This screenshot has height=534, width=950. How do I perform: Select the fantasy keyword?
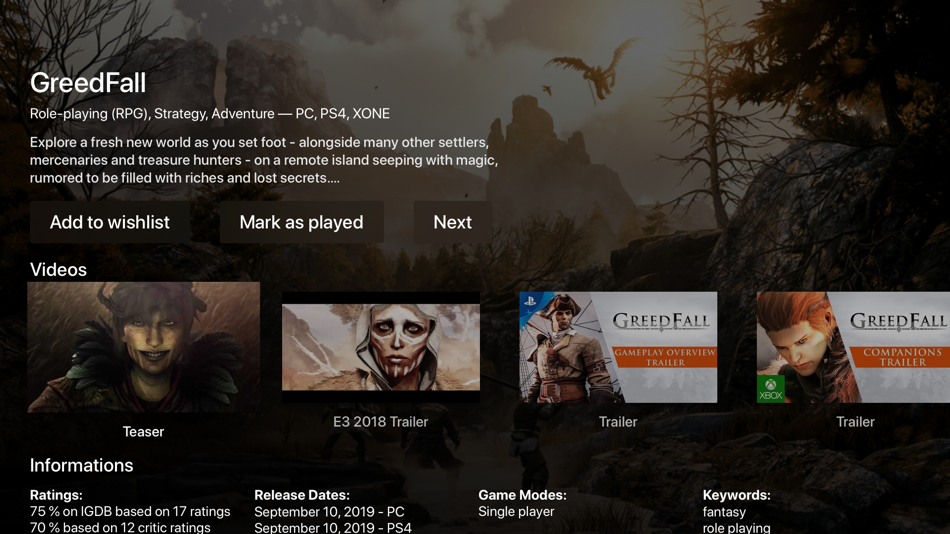tap(724, 512)
